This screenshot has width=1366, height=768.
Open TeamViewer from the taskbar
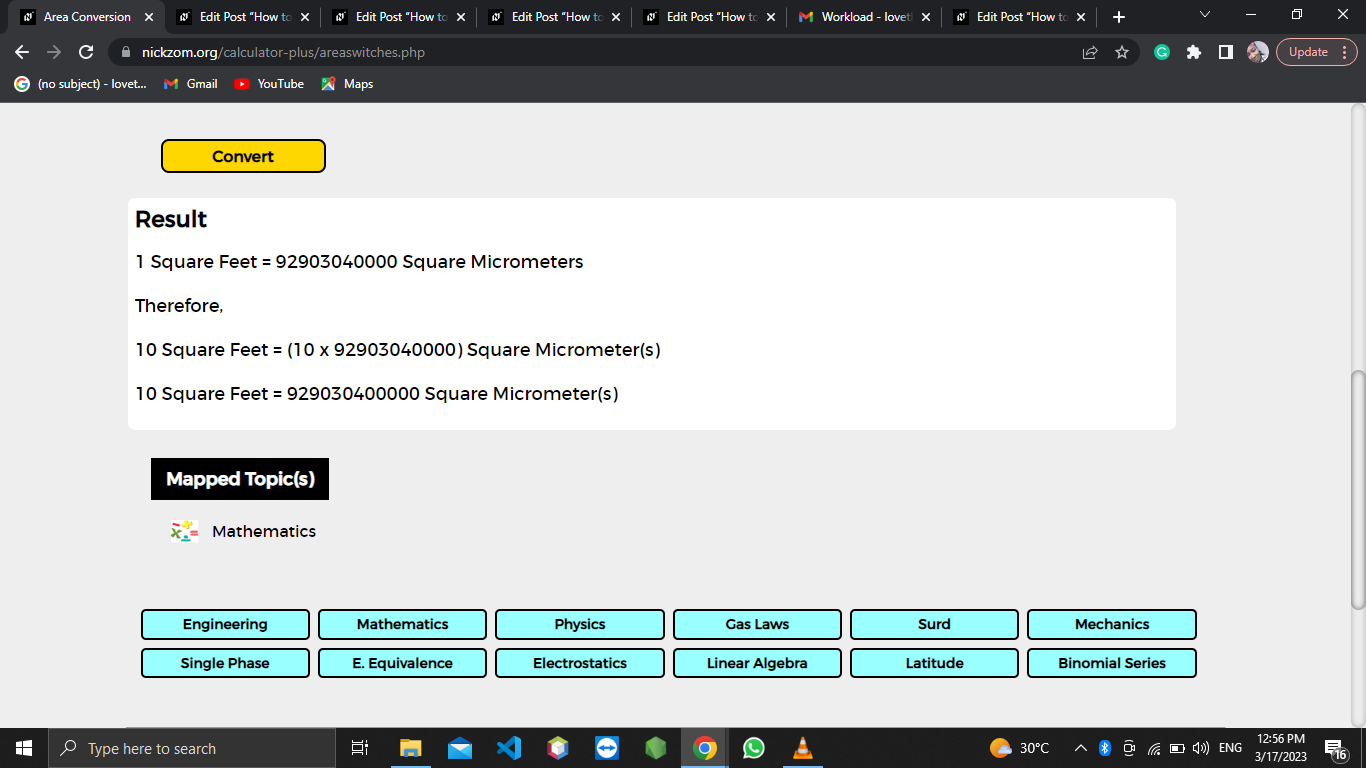point(607,748)
